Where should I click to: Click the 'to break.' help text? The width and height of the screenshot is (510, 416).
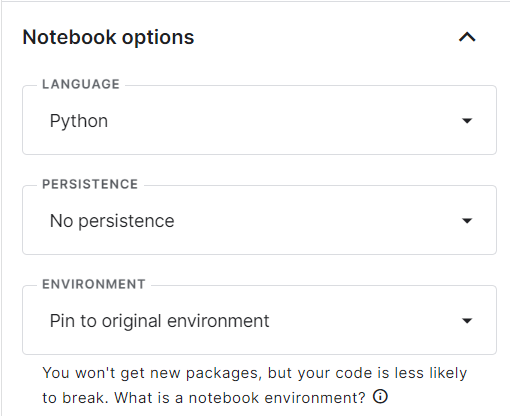75,397
